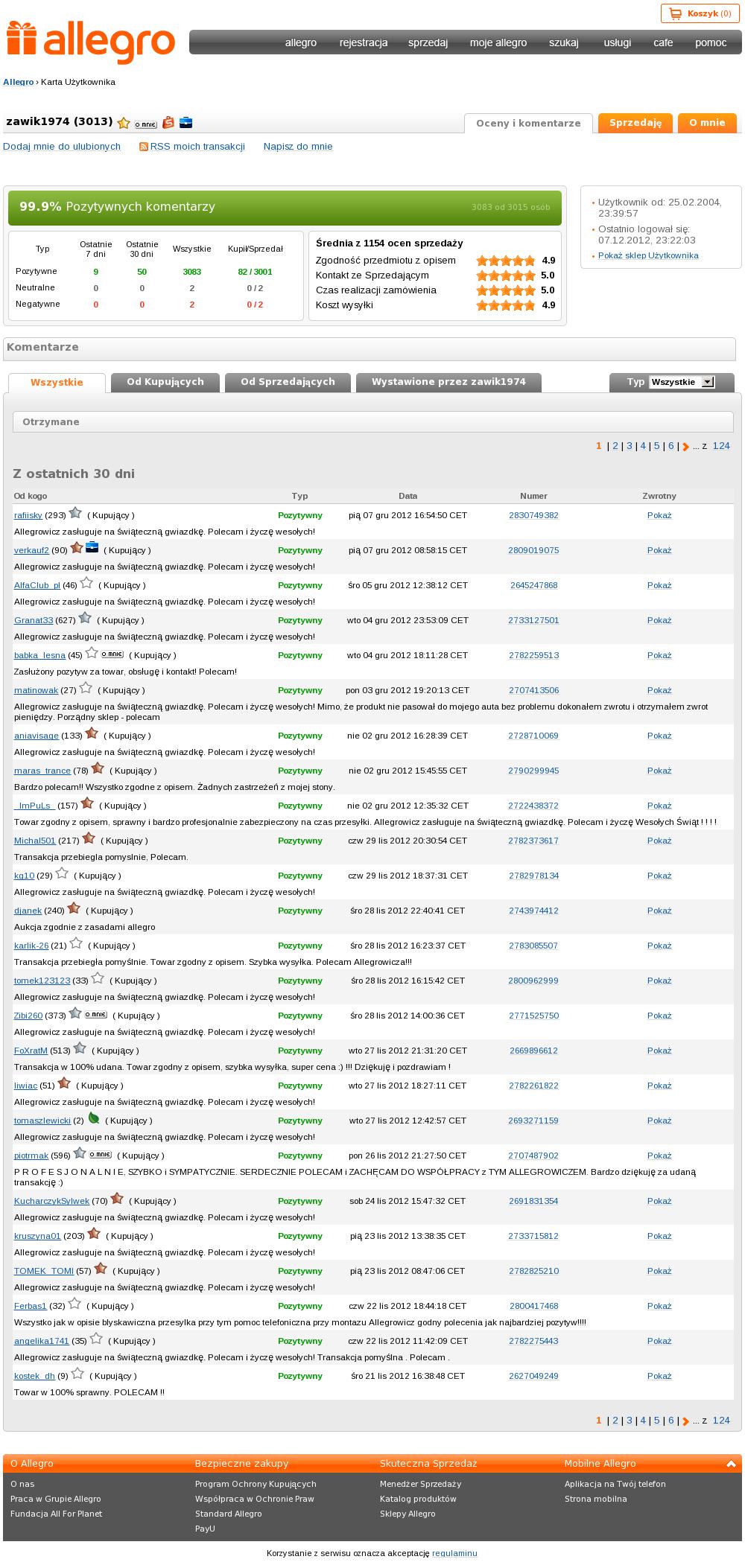Collapse the footer with the white arrow
Image resolution: width=745 pixels, height=1568 pixels.
[731, 1464]
